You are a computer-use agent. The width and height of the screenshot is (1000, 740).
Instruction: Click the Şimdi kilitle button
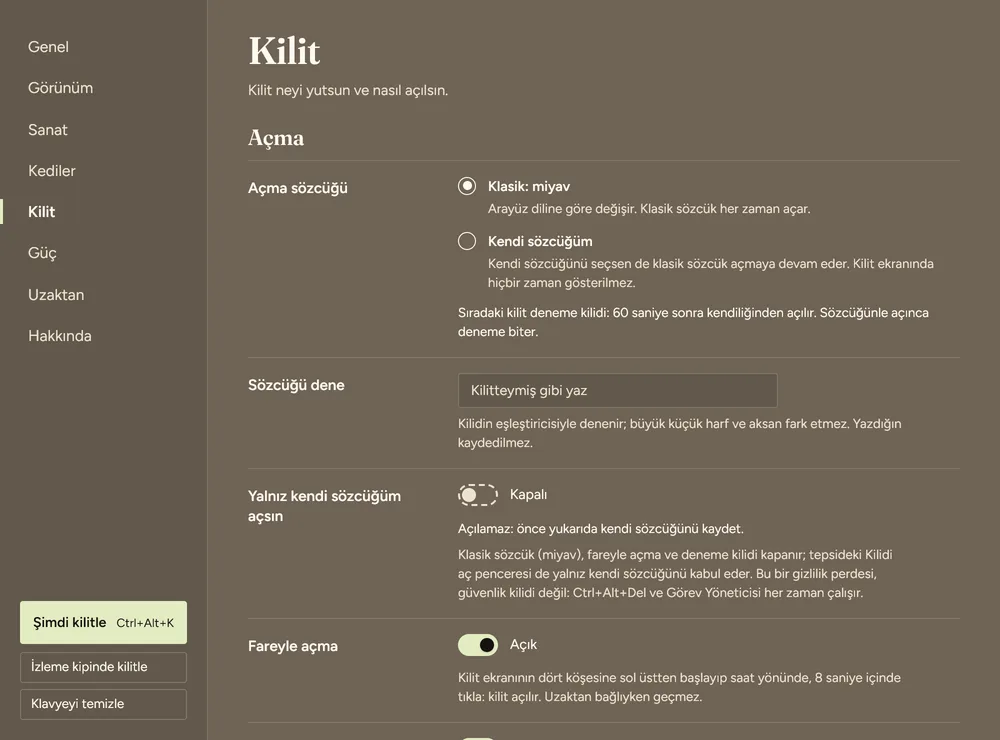click(103, 623)
